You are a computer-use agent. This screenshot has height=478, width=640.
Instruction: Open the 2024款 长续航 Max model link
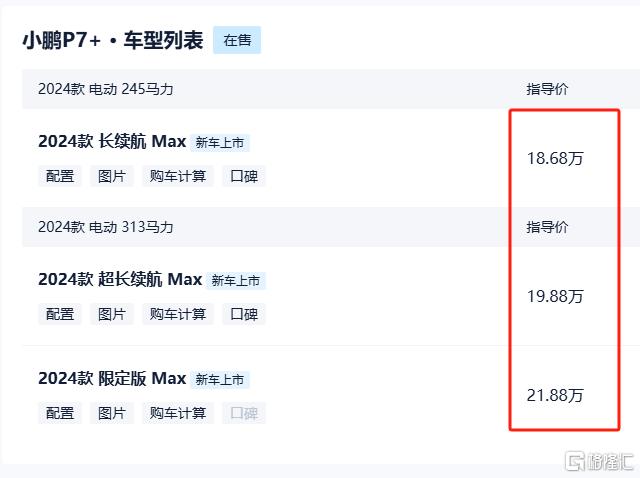tap(112, 142)
